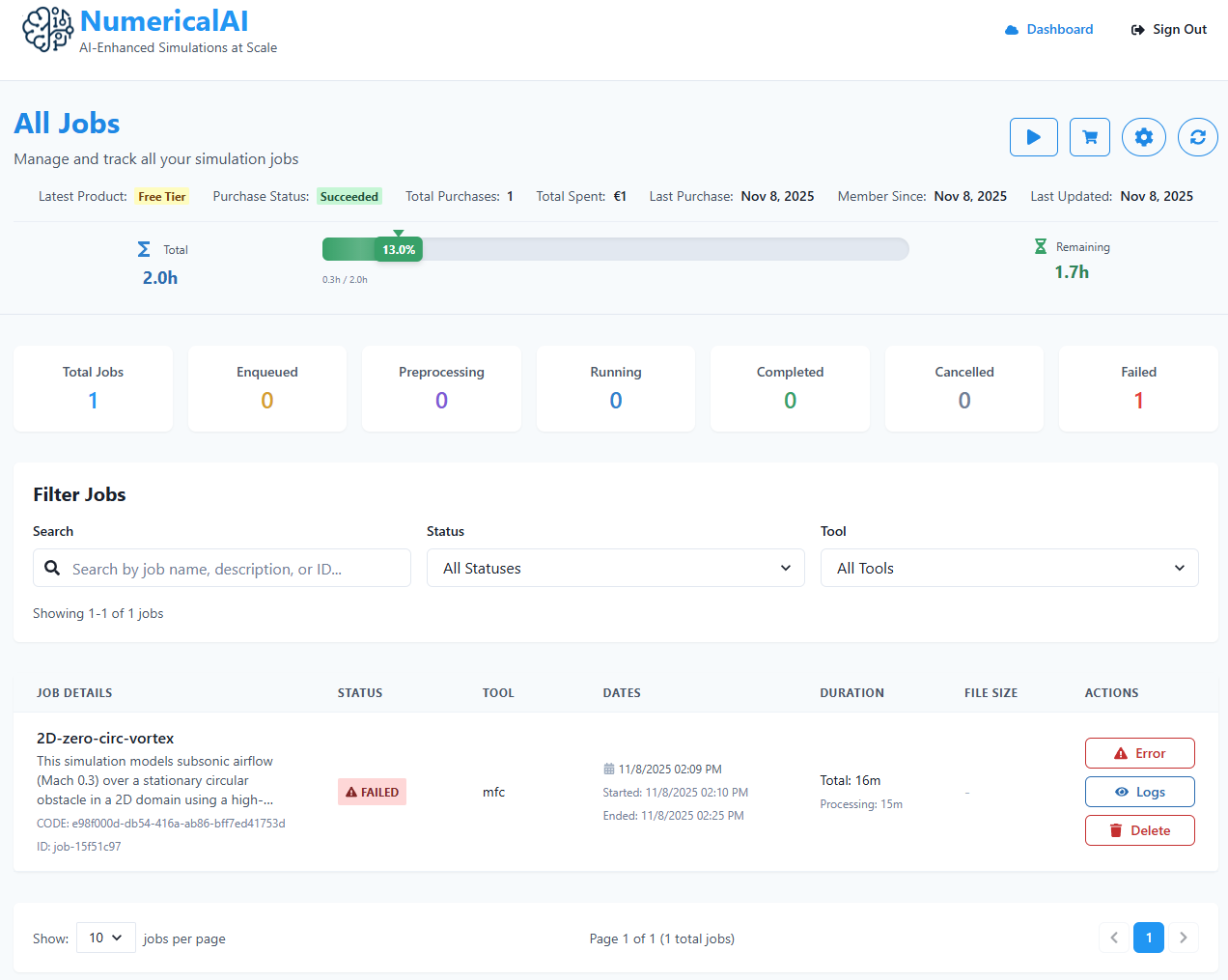
Task: Go to the next page arrow
Action: (x=1184, y=938)
